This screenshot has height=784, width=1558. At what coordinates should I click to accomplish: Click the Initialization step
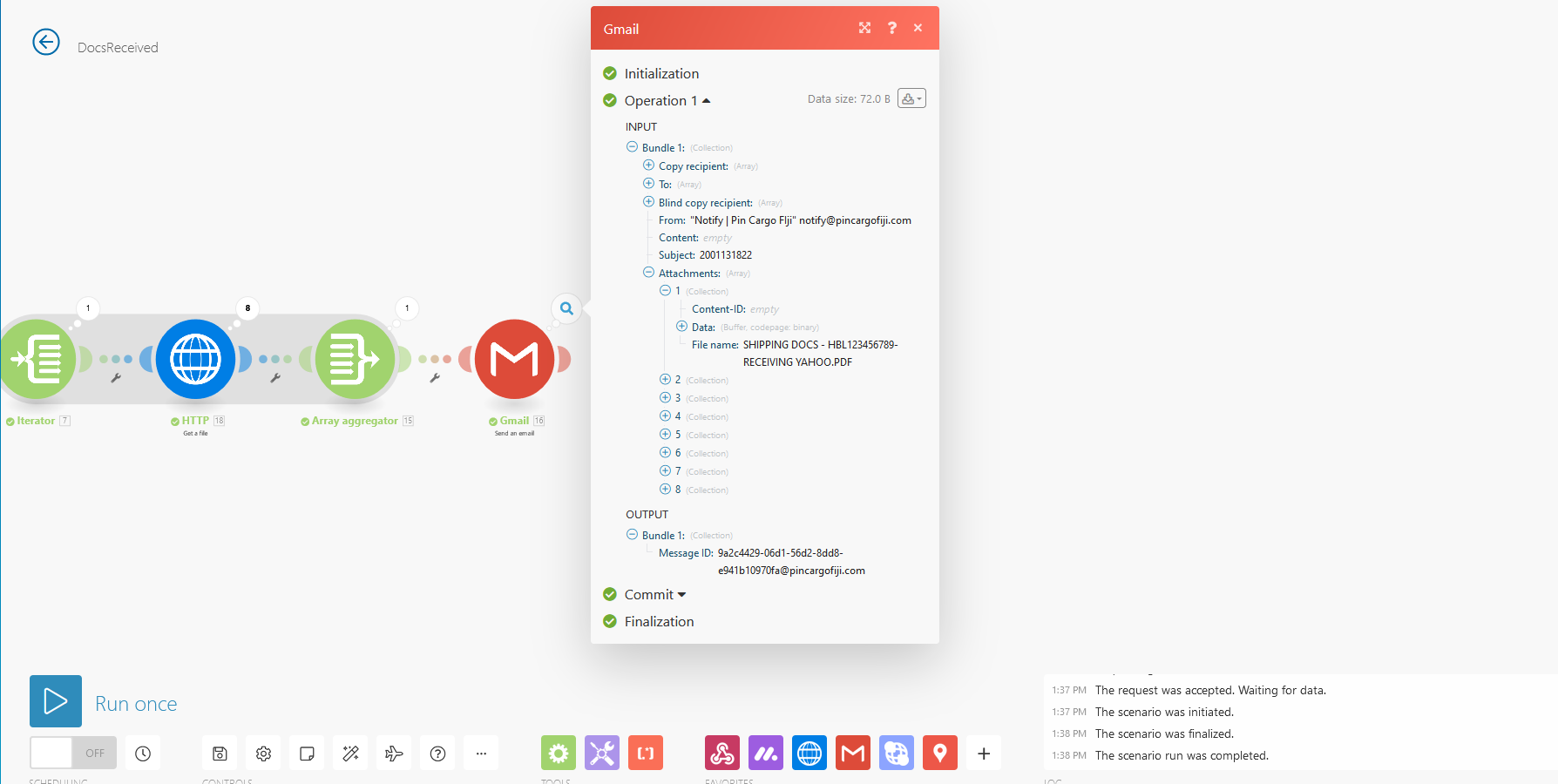[661, 73]
